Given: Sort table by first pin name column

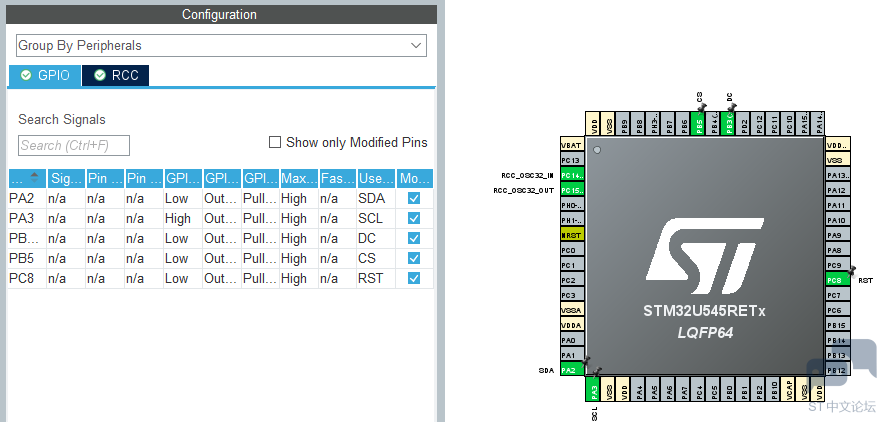Looking at the screenshot, I should (27, 179).
